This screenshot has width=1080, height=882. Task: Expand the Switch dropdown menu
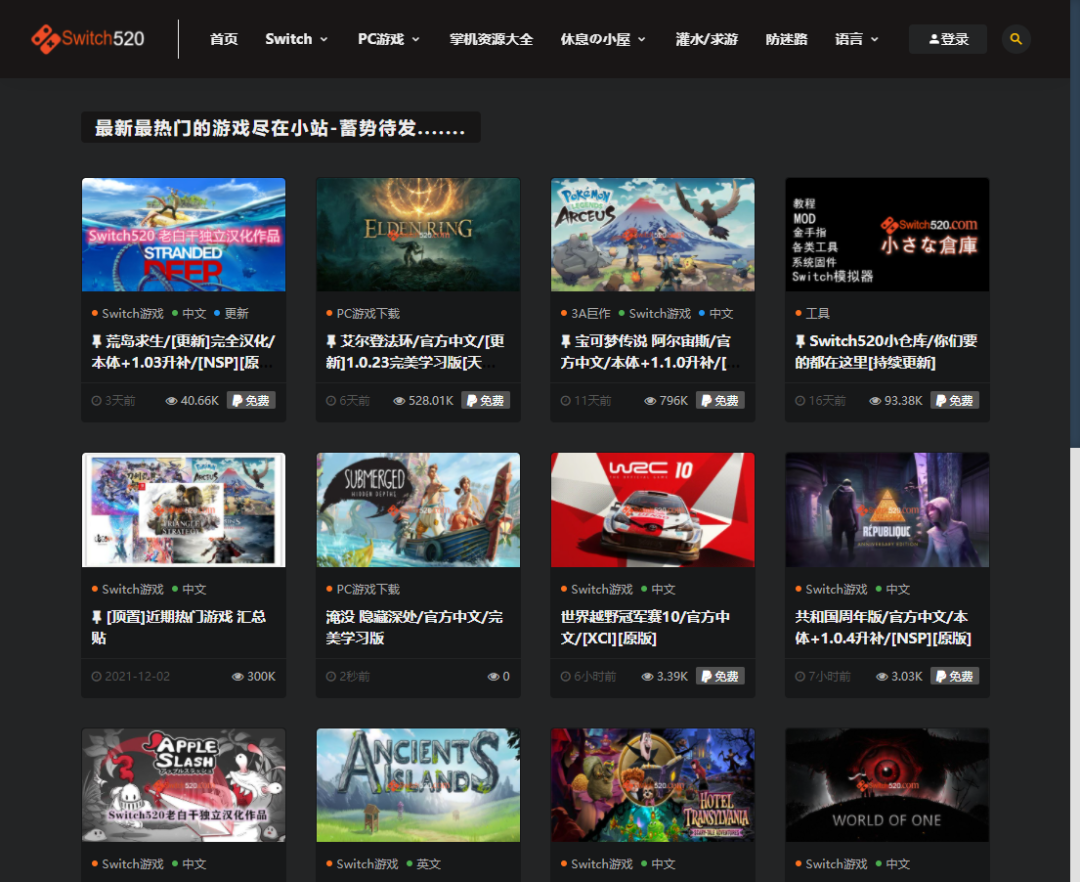[296, 39]
